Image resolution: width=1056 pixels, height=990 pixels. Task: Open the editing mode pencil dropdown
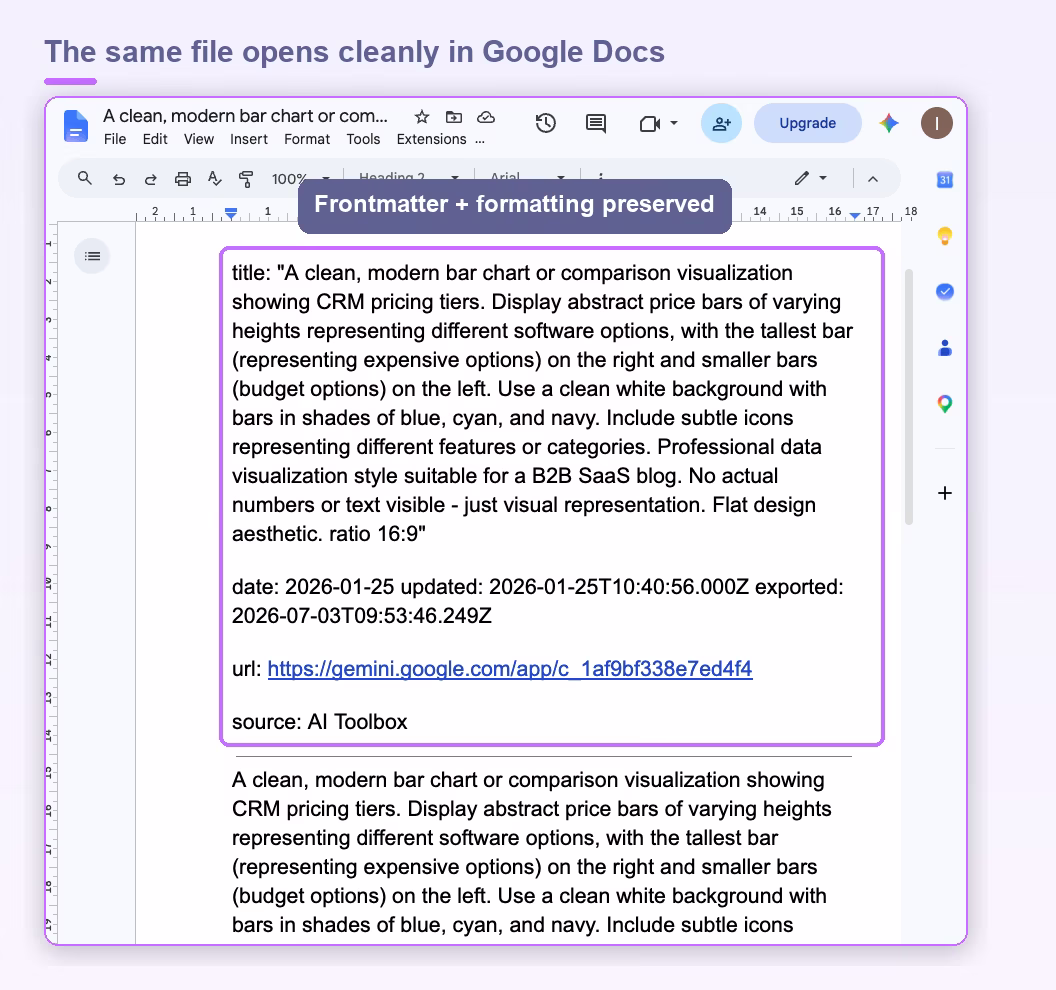pos(810,178)
